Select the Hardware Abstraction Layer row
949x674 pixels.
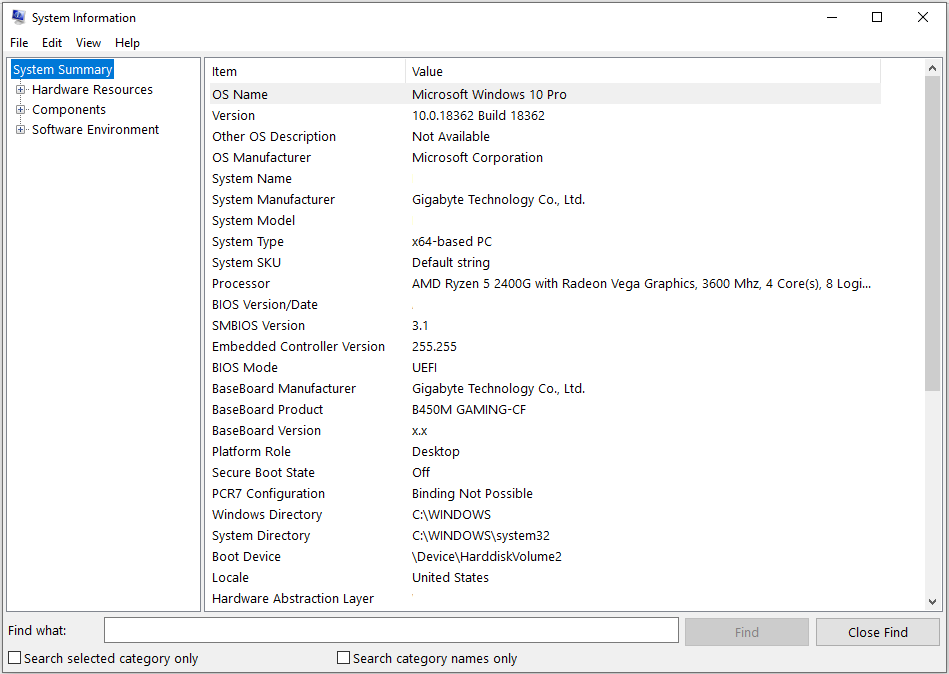[545, 599]
